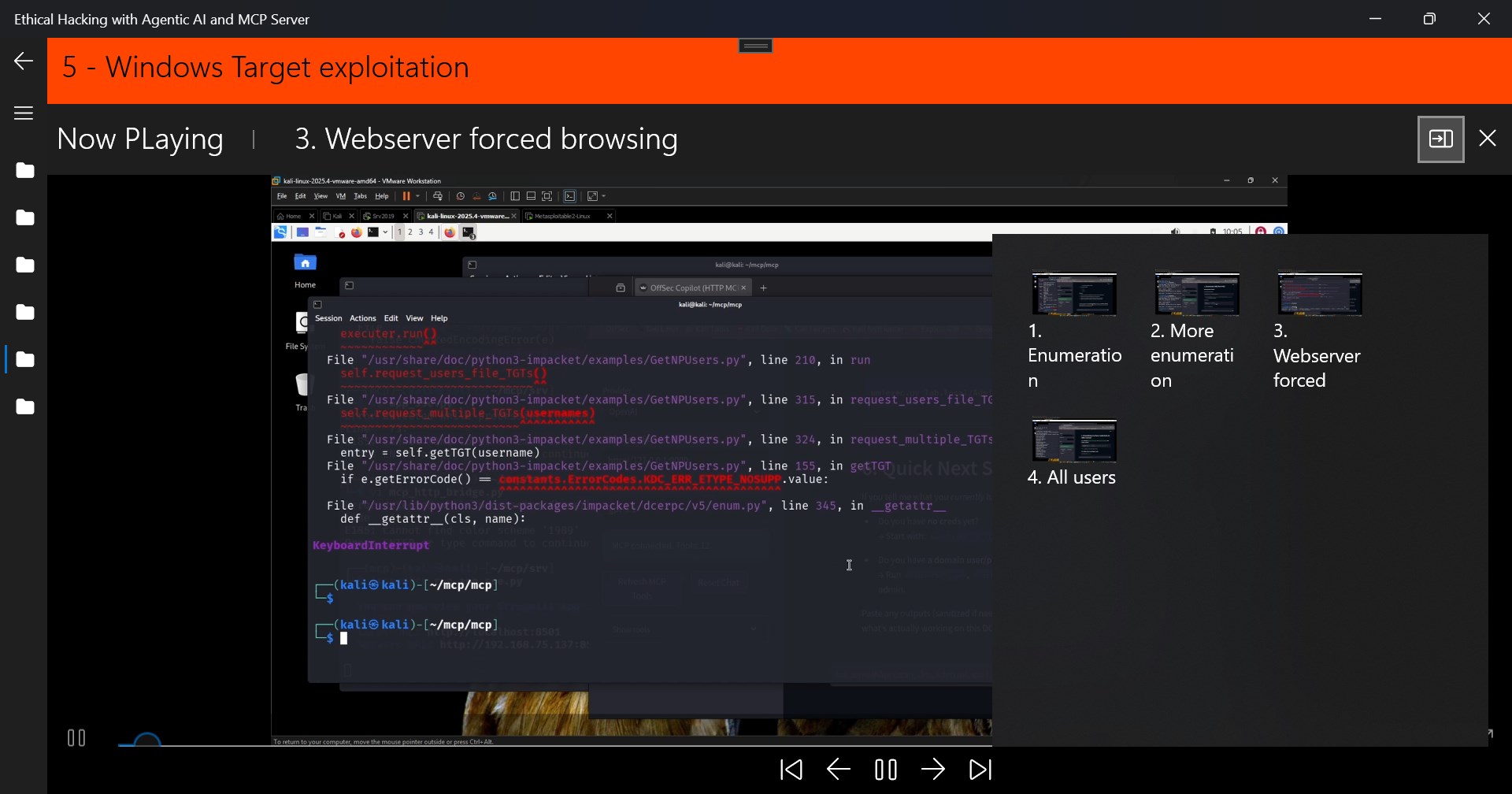Close the Now Playing view
Image resolution: width=1512 pixels, height=794 pixels.
1488,139
